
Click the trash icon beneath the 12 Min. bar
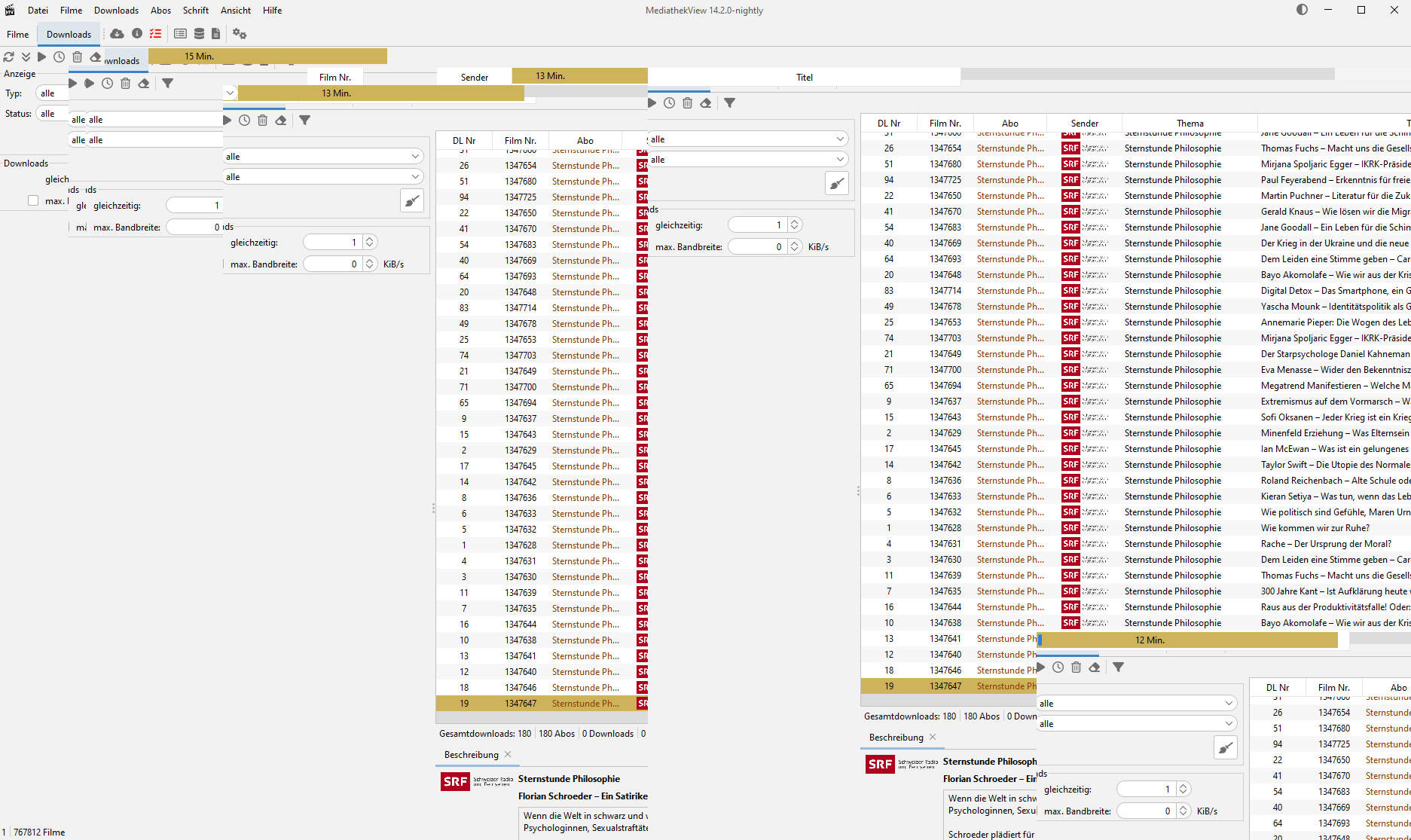[x=1077, y=667]
